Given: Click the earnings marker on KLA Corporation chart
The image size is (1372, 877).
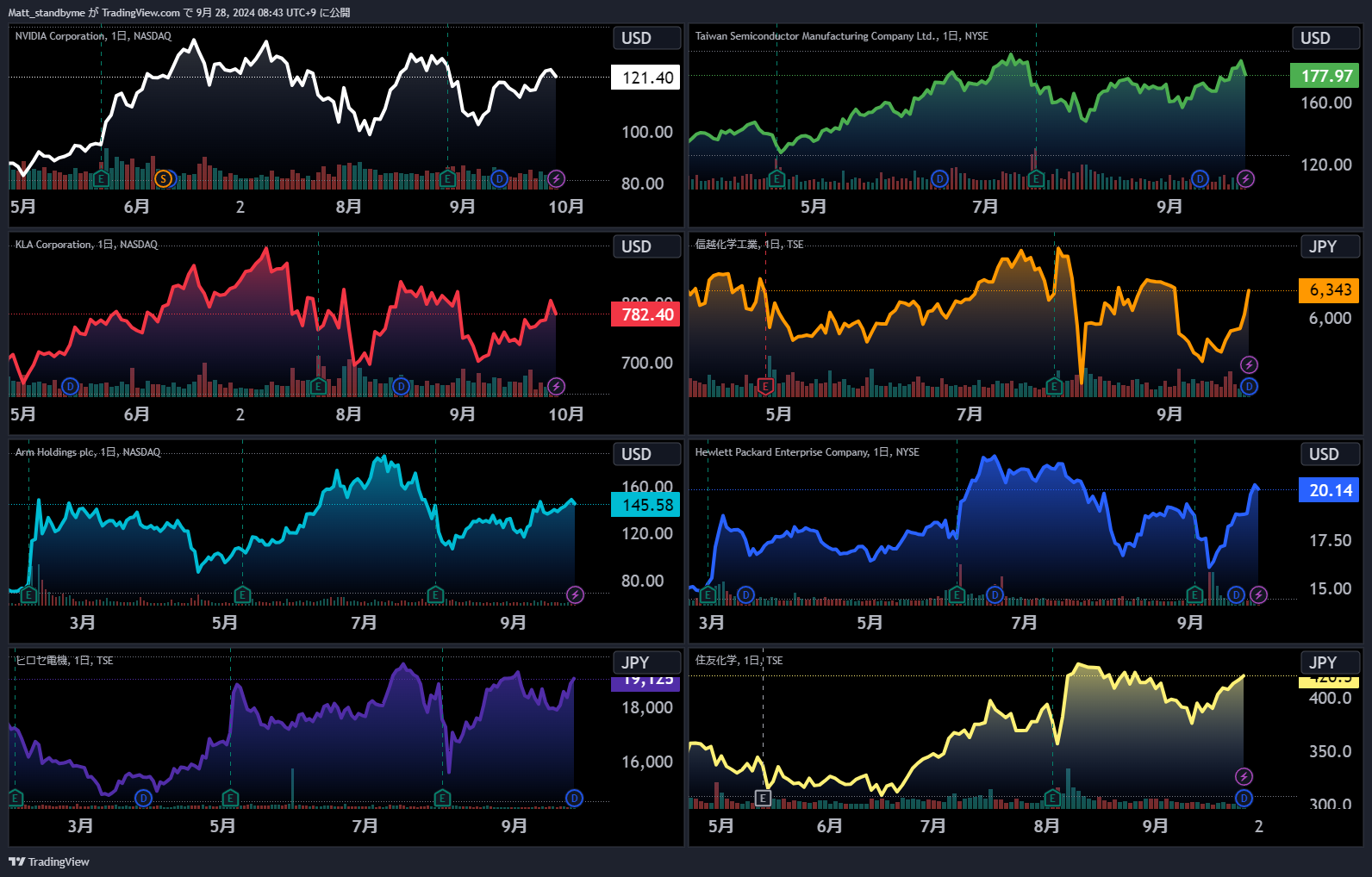Looking at the screenshot, I should tap(318, 387).
